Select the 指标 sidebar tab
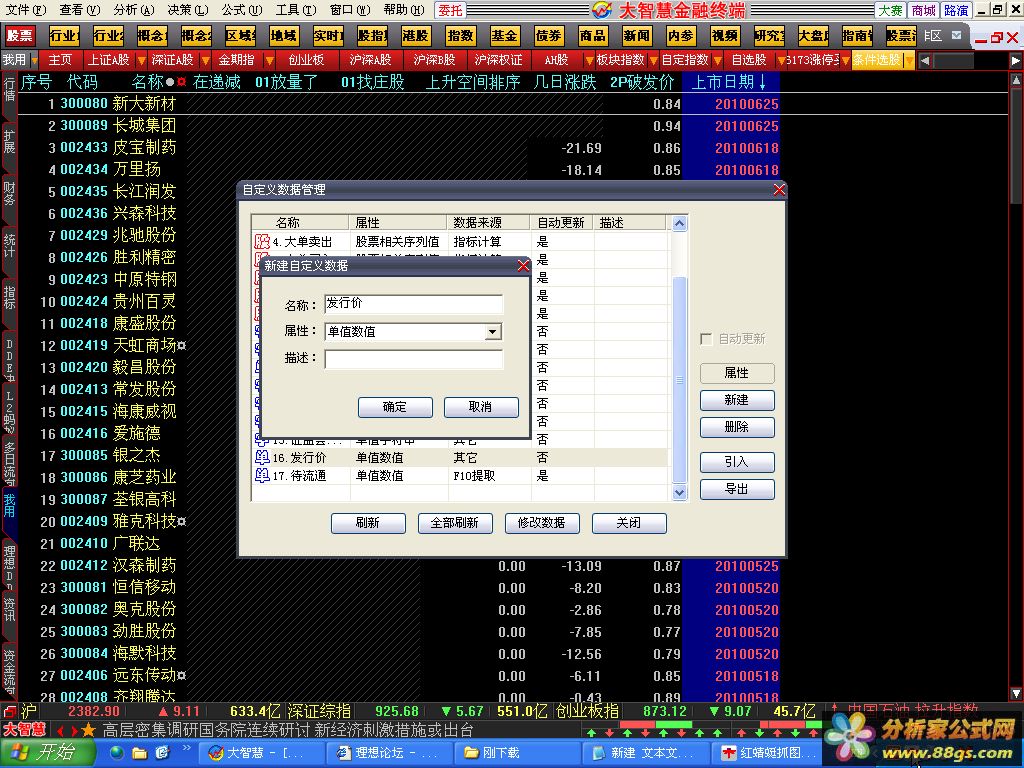 pyautogui.click(x=9, y=297)
